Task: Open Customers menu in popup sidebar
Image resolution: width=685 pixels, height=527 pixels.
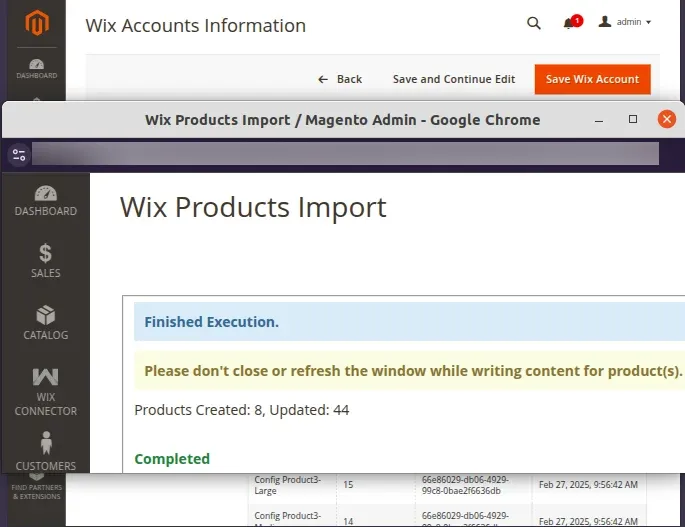Action: [x=45, y=451]
